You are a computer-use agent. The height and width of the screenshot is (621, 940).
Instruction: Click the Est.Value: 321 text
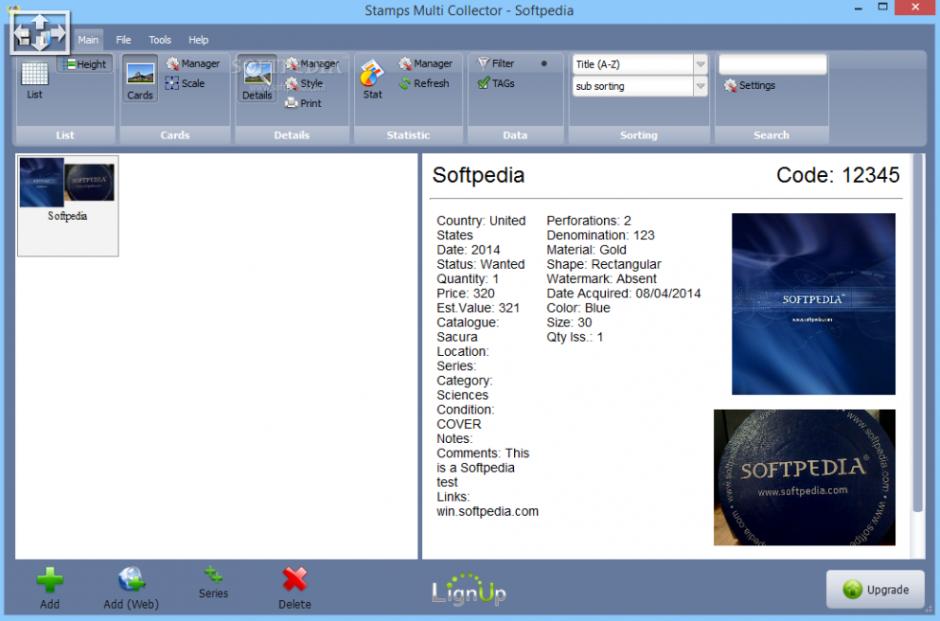(478, 308)
